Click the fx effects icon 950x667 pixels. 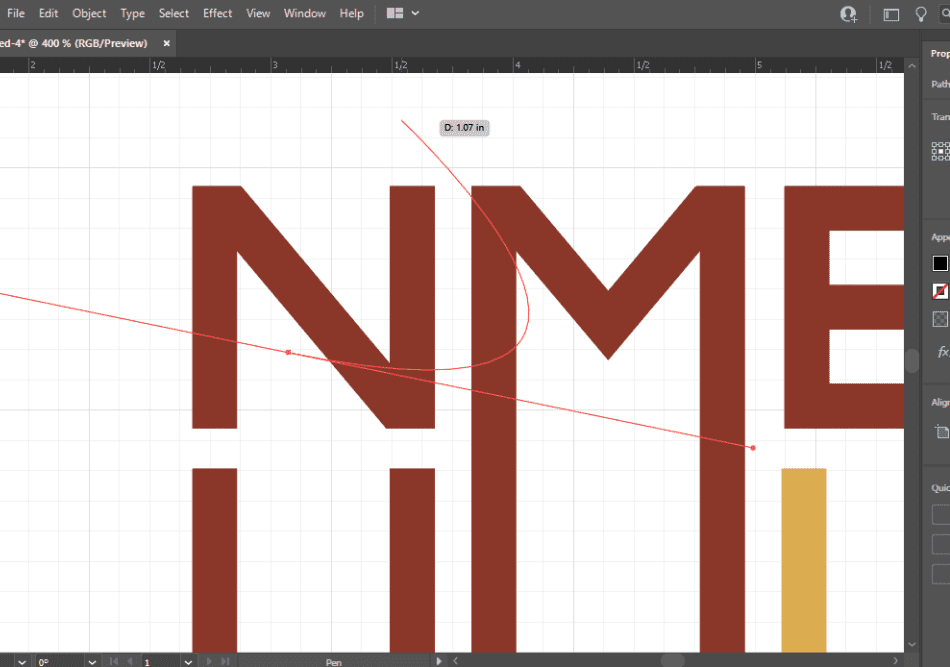click(x=943, y=352)
